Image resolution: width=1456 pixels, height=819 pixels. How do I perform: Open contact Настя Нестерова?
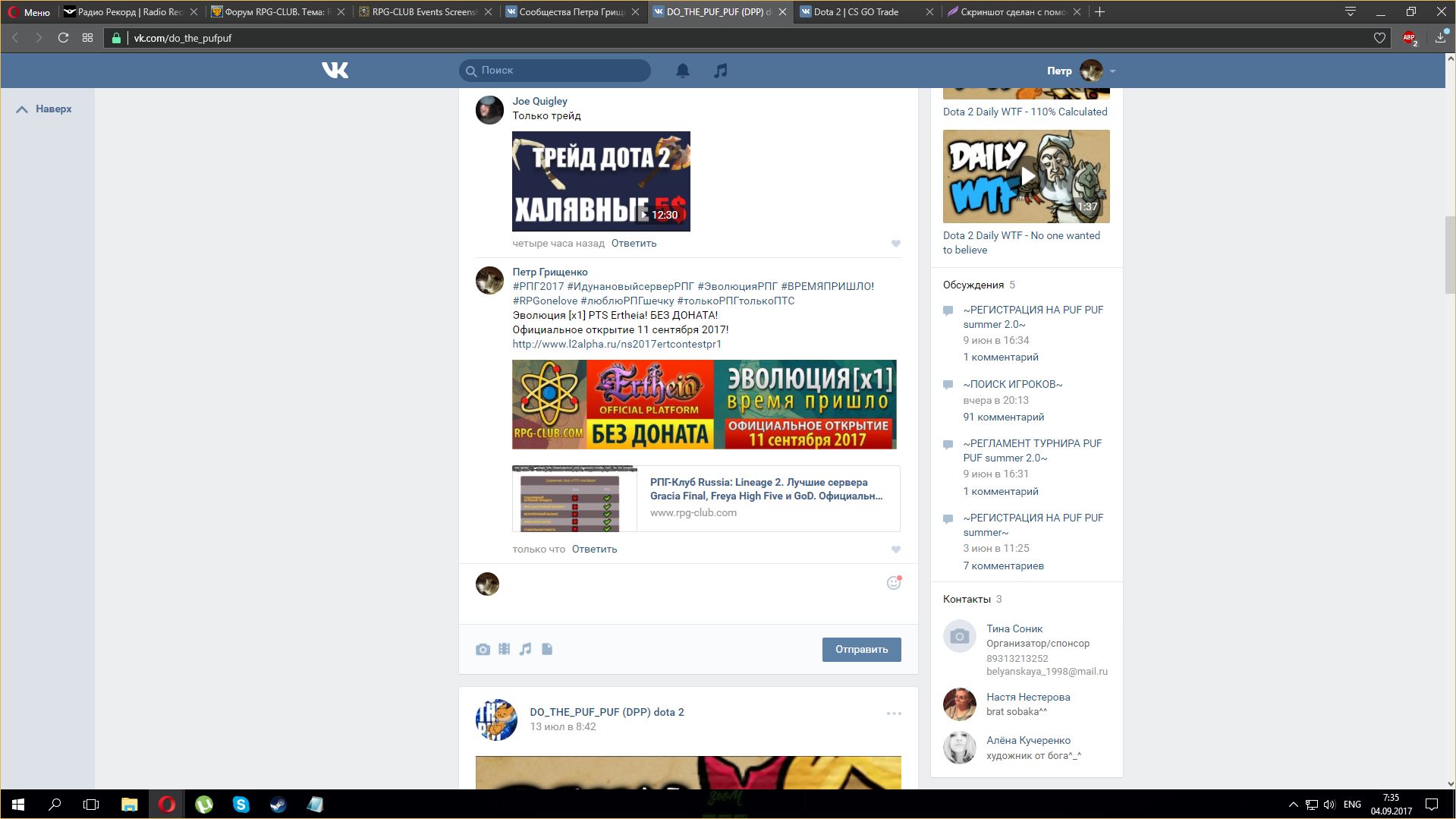1028,698
